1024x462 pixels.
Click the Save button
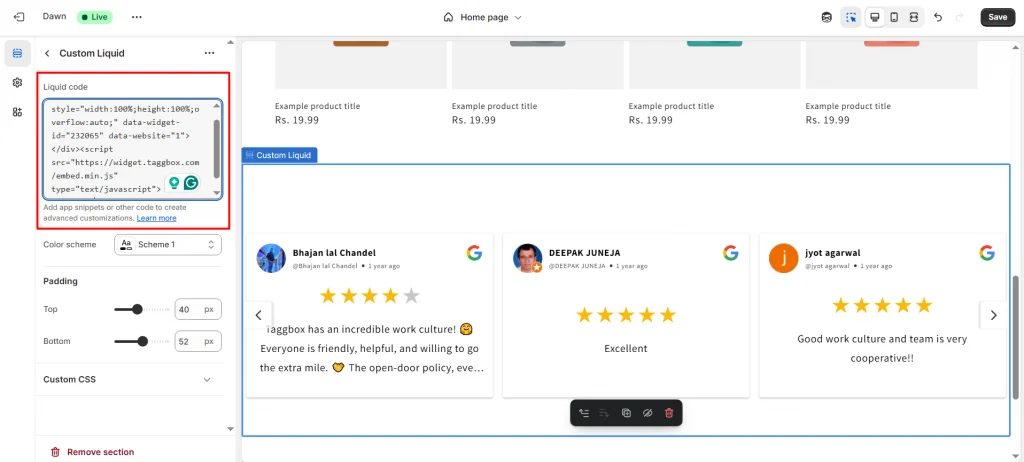coord(997,17)
